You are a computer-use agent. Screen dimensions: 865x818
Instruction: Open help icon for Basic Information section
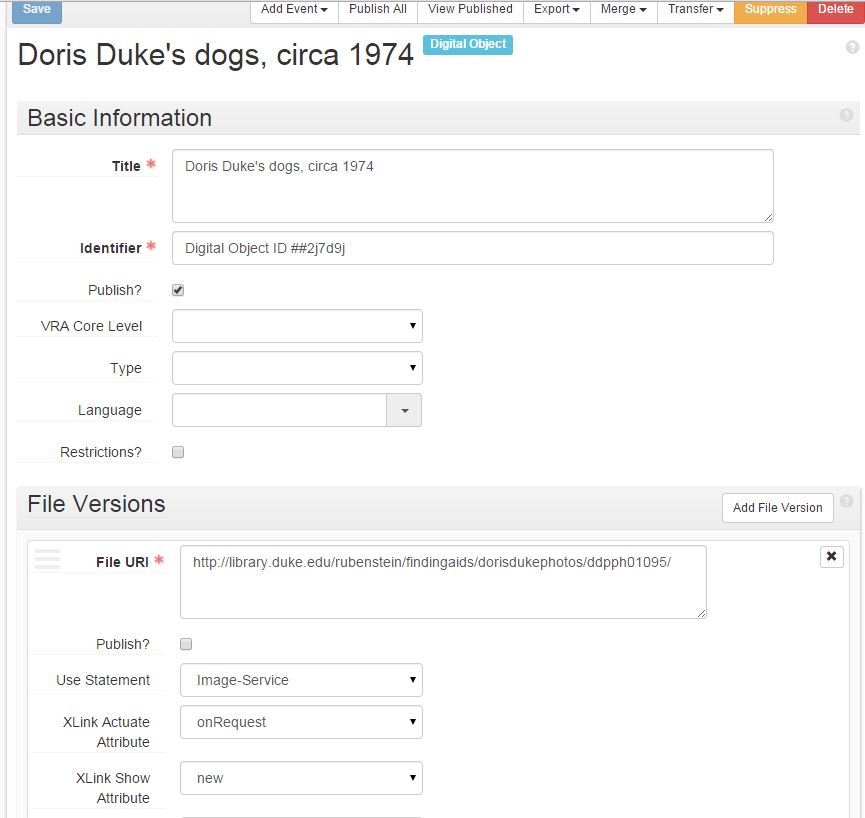click(846, 115)
